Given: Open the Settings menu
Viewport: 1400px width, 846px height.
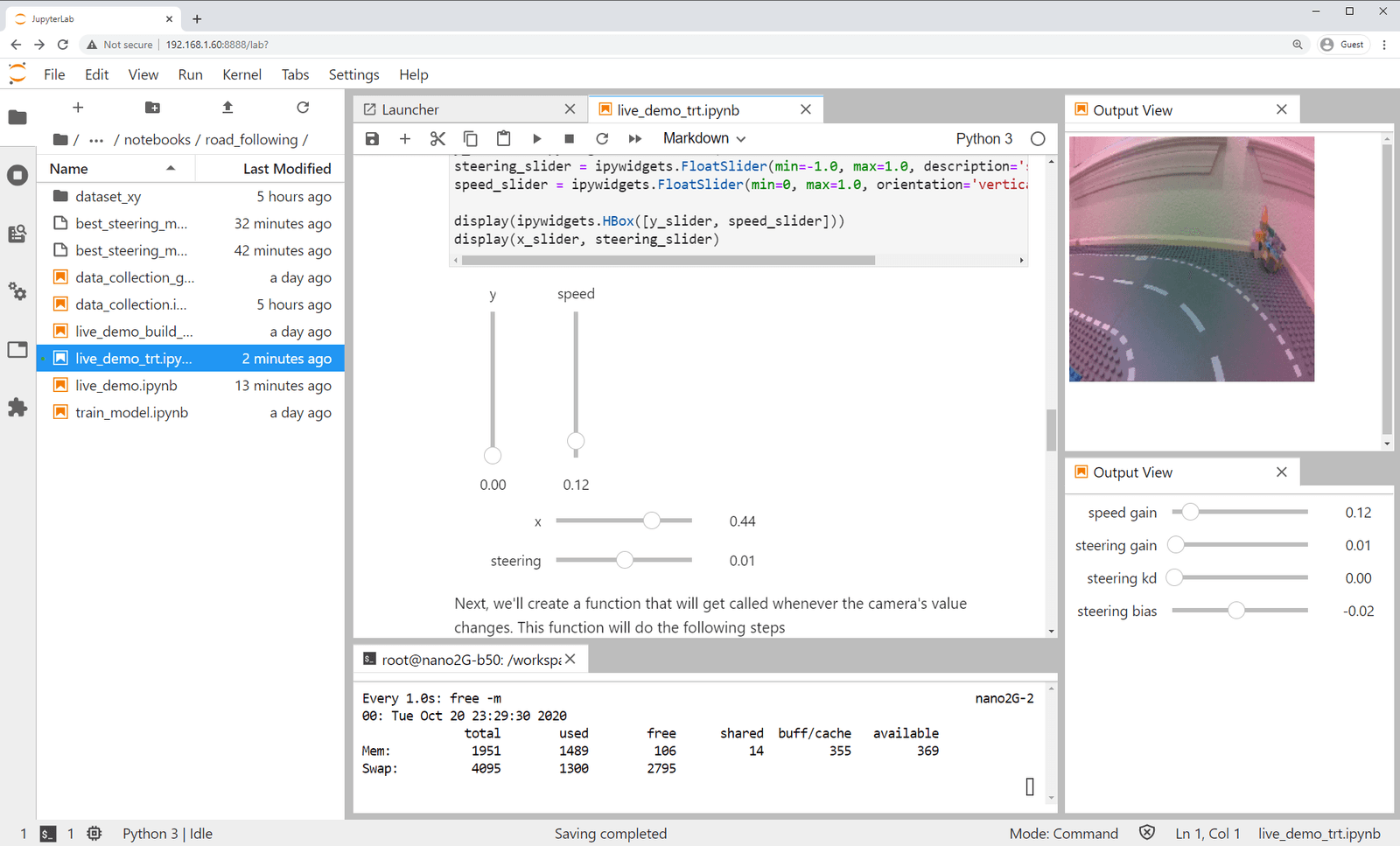Looking at the screenshot, I should (353, 74).
